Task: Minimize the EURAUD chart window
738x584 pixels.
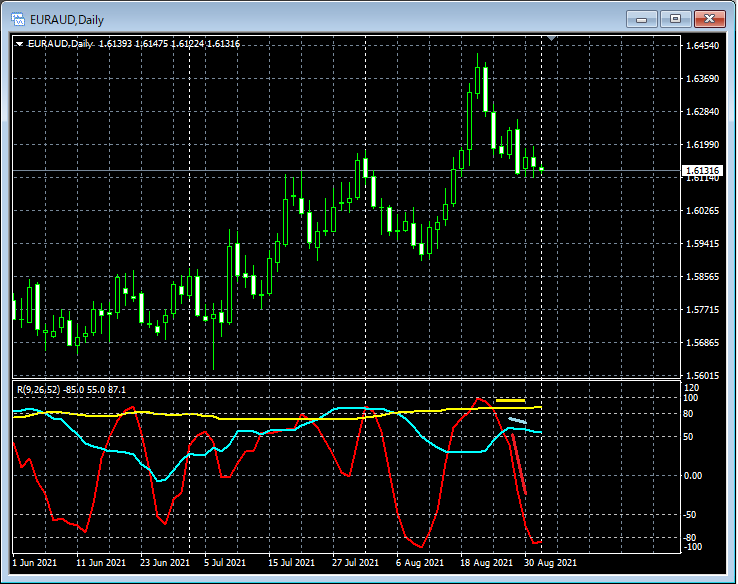Action: pos(640,18)
